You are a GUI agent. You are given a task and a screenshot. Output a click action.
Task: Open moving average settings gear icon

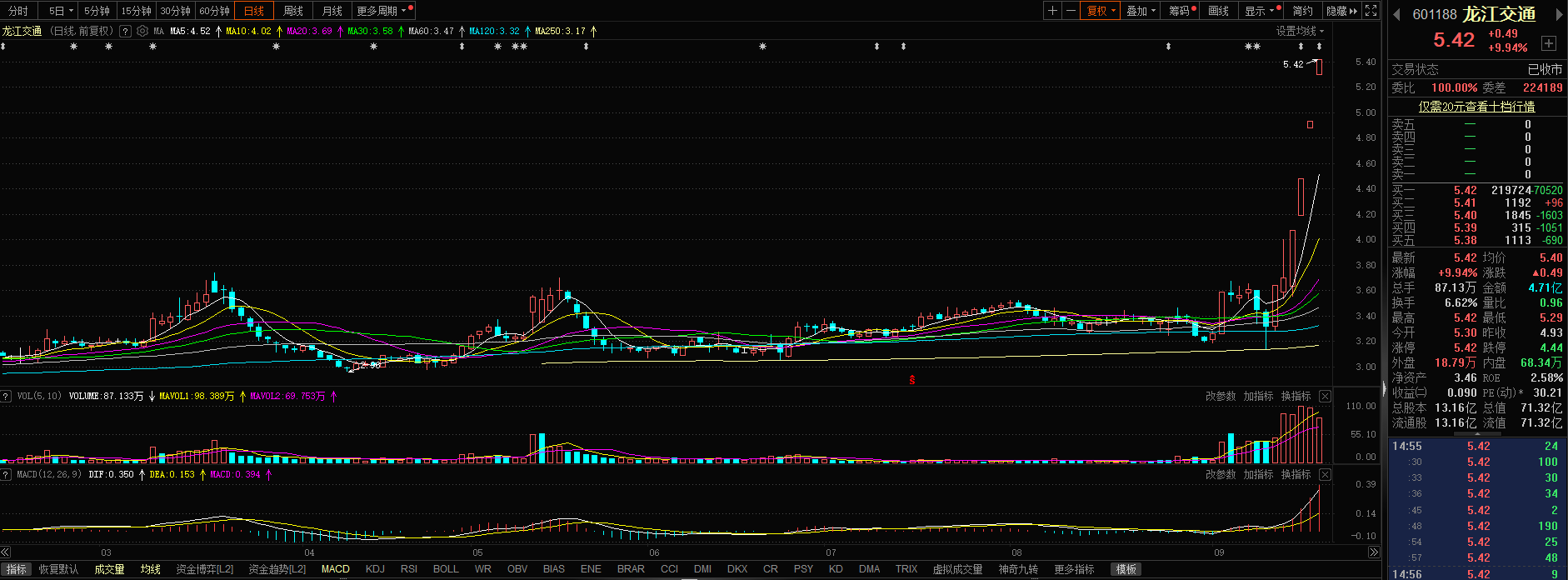142,31
